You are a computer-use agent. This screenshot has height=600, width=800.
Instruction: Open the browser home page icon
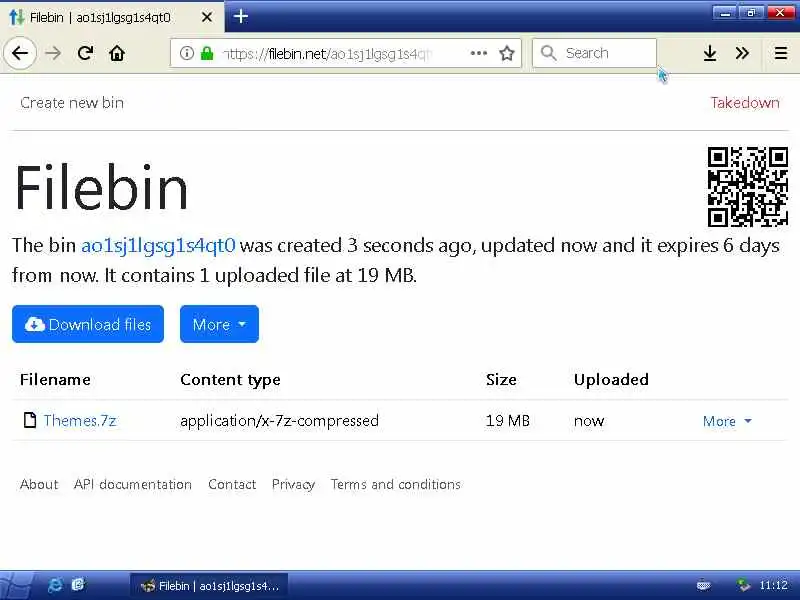tap(117, 53)
